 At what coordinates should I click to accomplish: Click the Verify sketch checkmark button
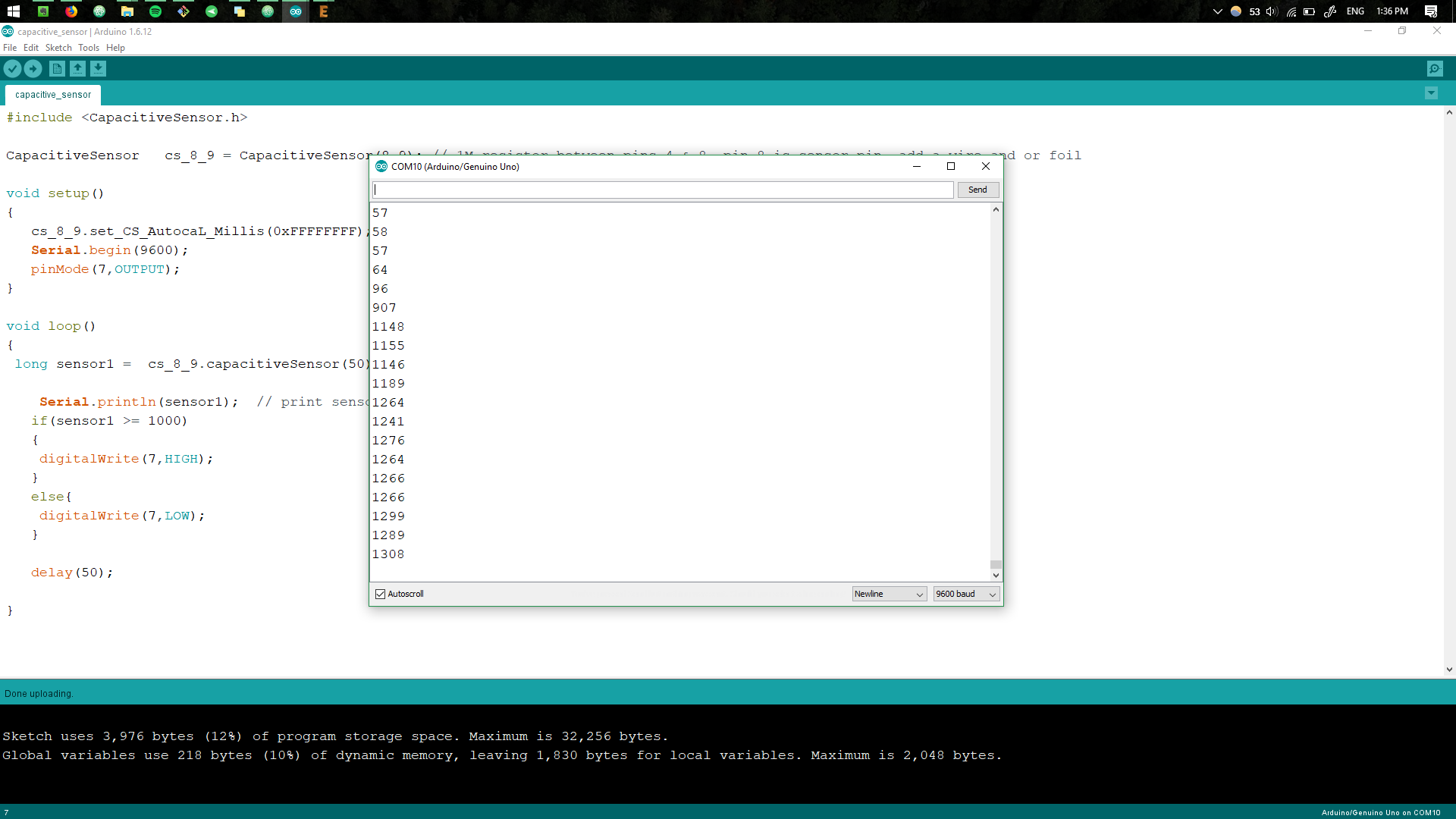[x=12, y=69]
